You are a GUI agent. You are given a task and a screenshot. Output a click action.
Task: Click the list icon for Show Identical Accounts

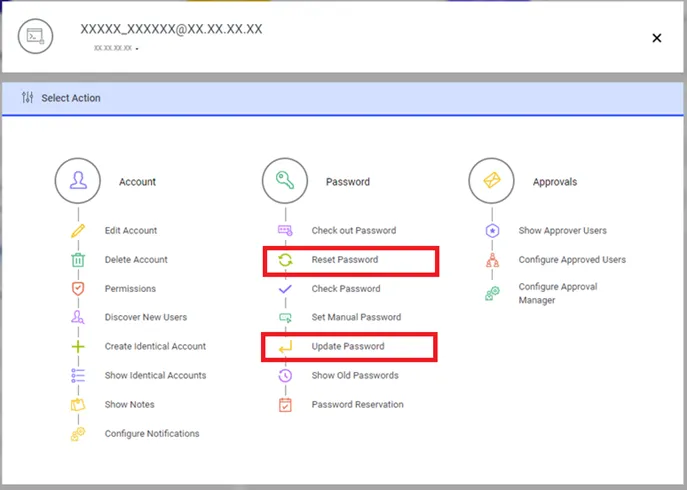tap(78, 376)
